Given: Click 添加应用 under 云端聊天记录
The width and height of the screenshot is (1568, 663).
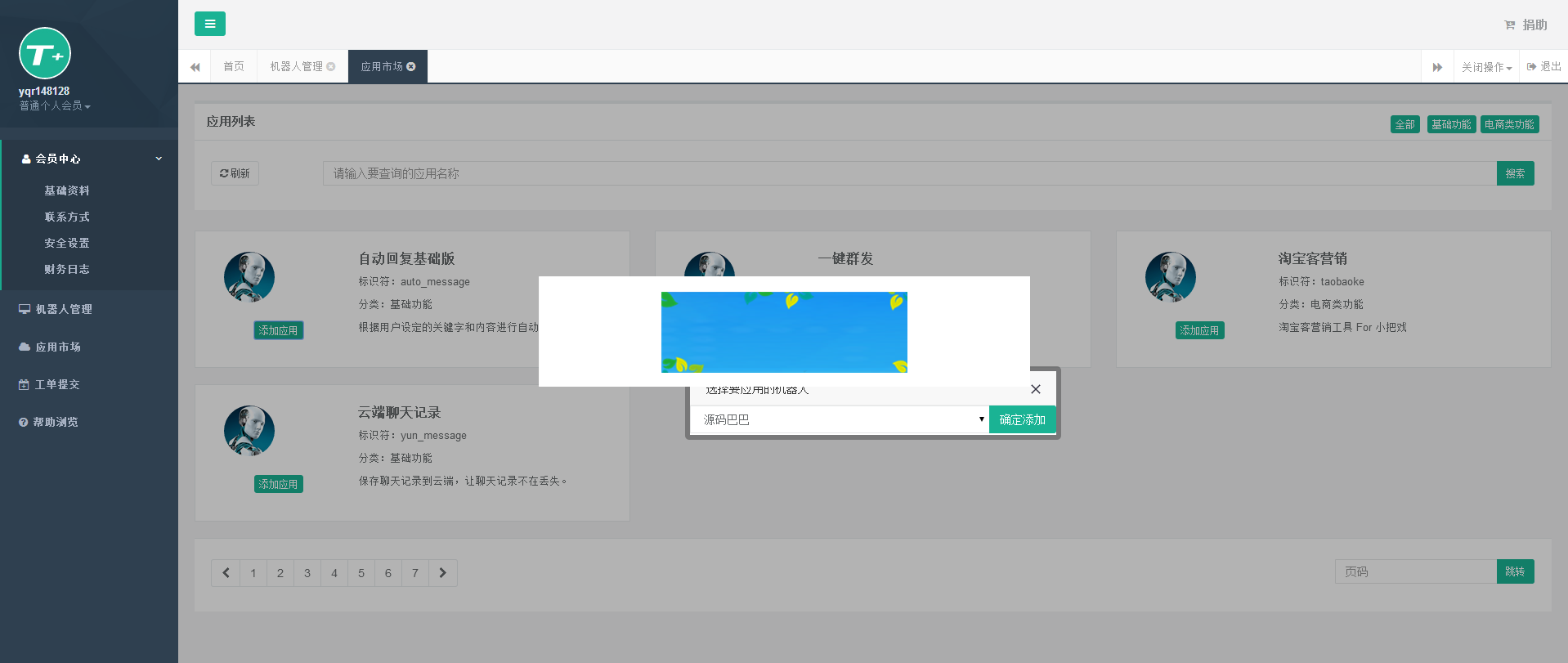Looking at the screenshot, I should [278, 484].
